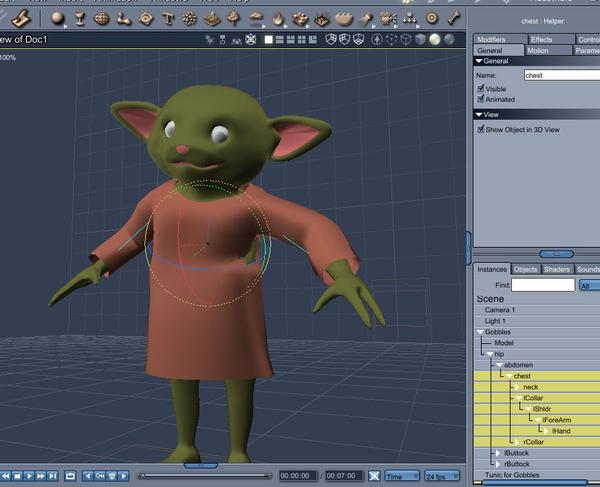The height and width of the screenshot is (487, 600).
Task: Insert a plant with tree icon
Action: [x=233, y=18]
